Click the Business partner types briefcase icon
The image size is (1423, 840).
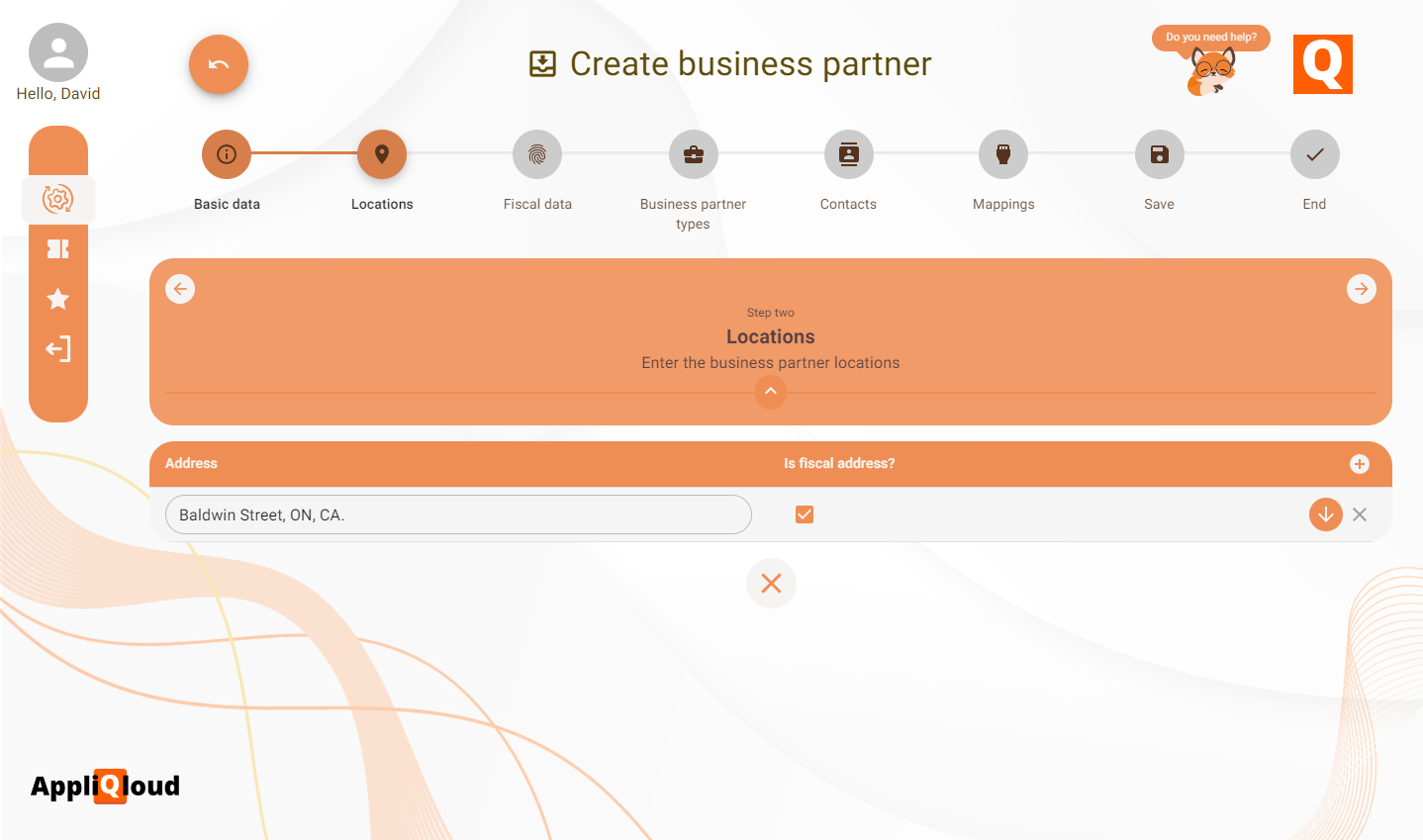click(693, 154)
